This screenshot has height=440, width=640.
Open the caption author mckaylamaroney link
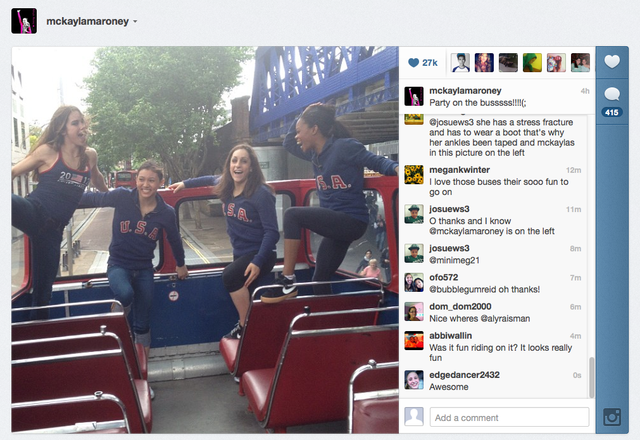point(465,91)
